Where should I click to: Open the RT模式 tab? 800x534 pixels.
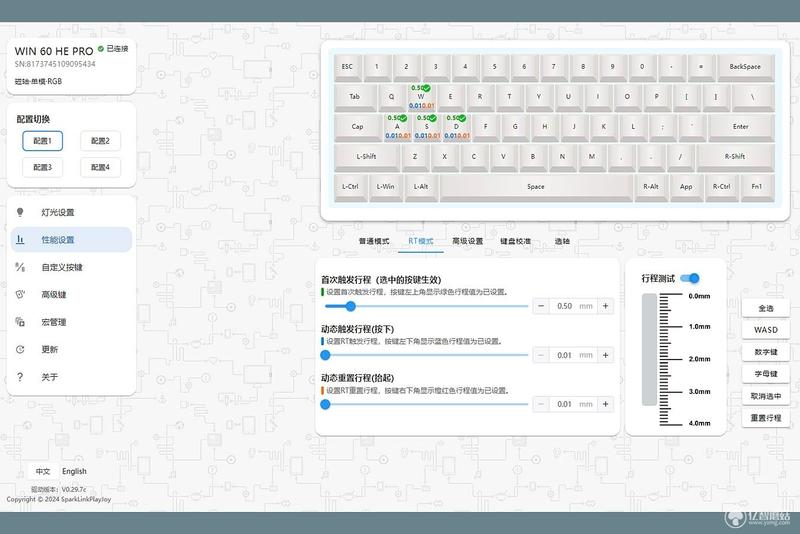[421, 241]
